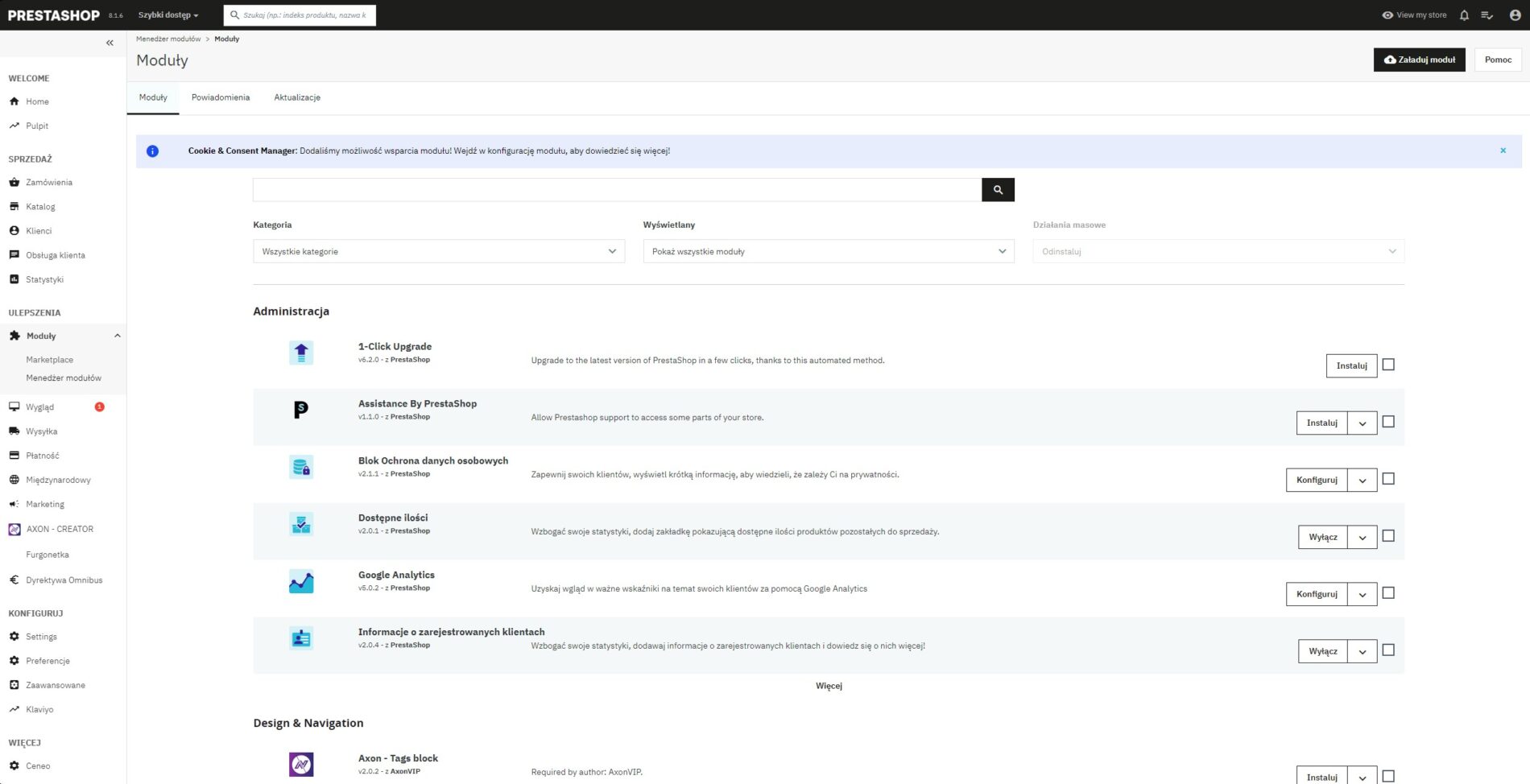
Task: Click the 1-Click Upgrade module icon
Action: click(301, 353)
